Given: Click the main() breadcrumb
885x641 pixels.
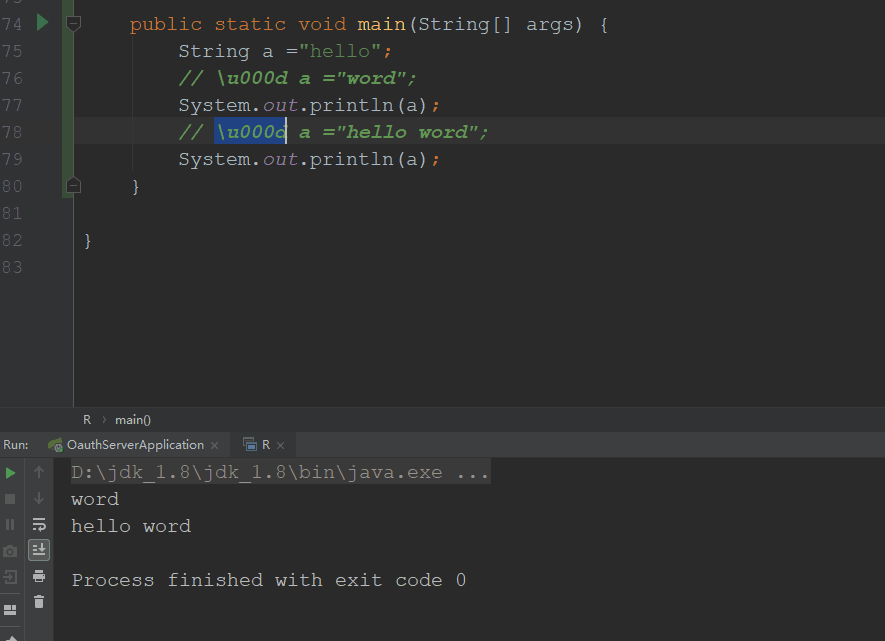Looking at the screenshot, I should coord(133,420).
